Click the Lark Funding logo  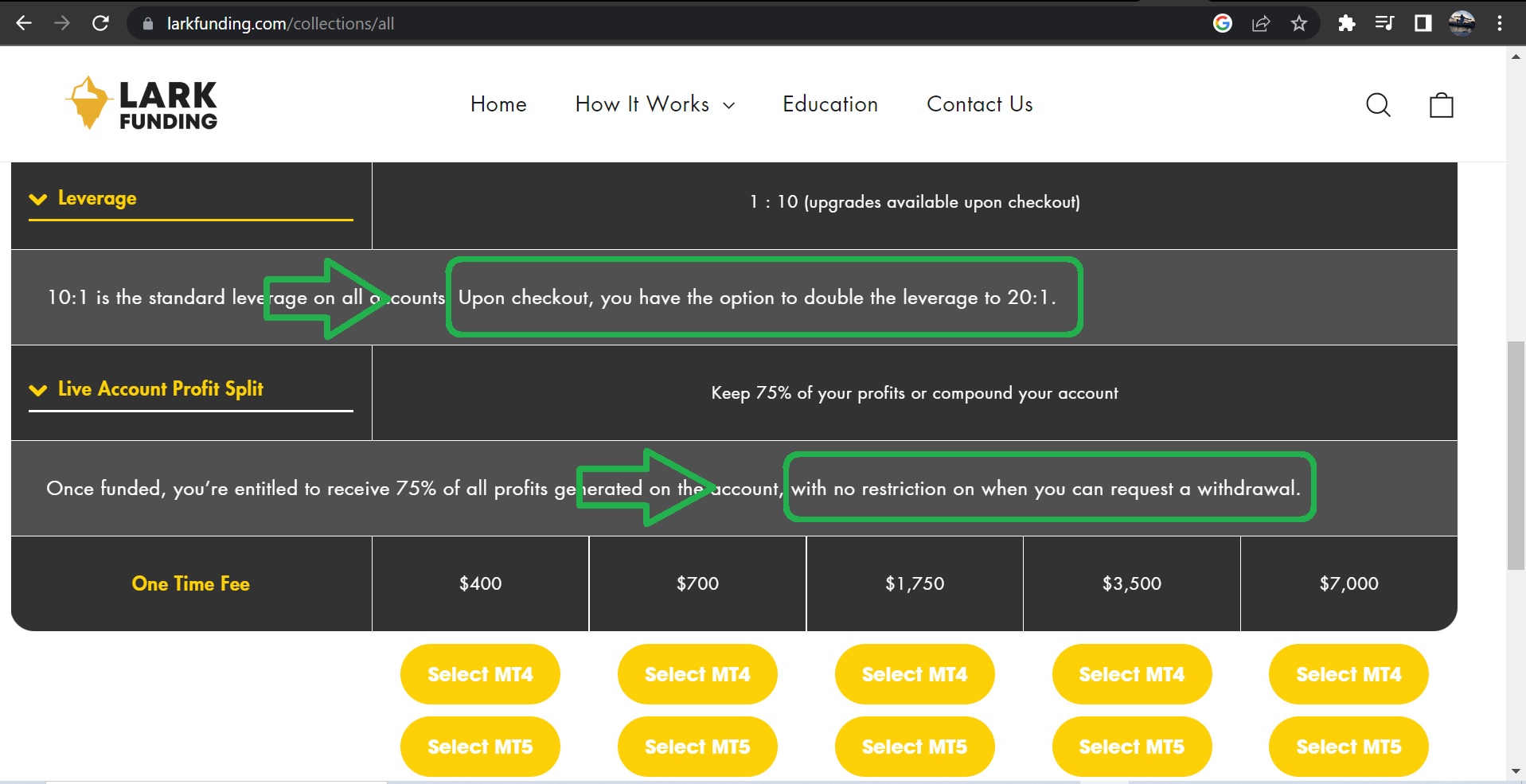click(142, 103)
